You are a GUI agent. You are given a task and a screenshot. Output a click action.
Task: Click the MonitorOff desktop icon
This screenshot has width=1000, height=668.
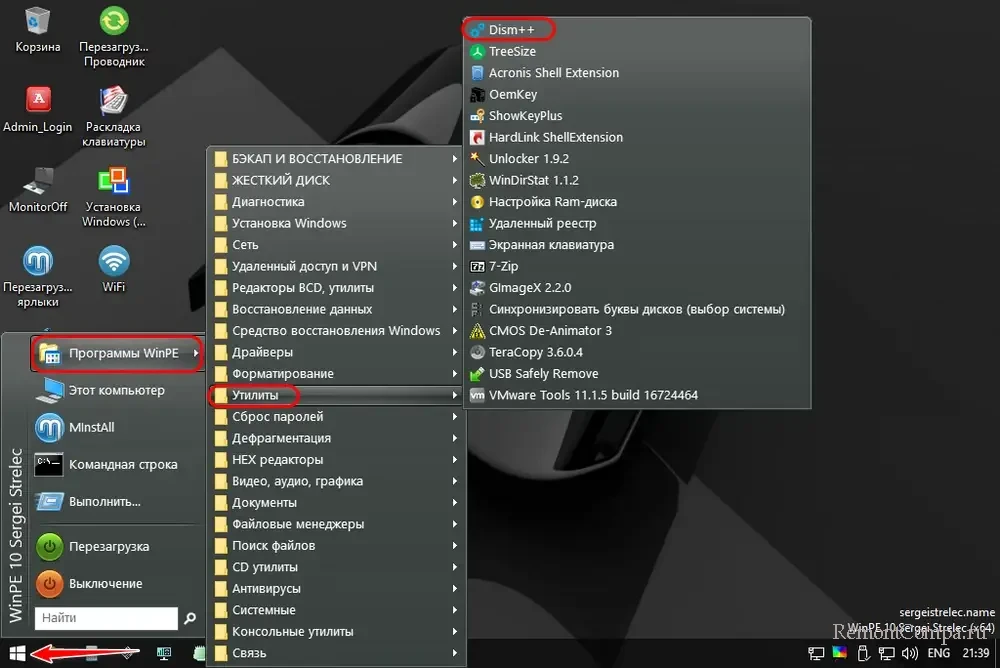(x=38, y=189)
